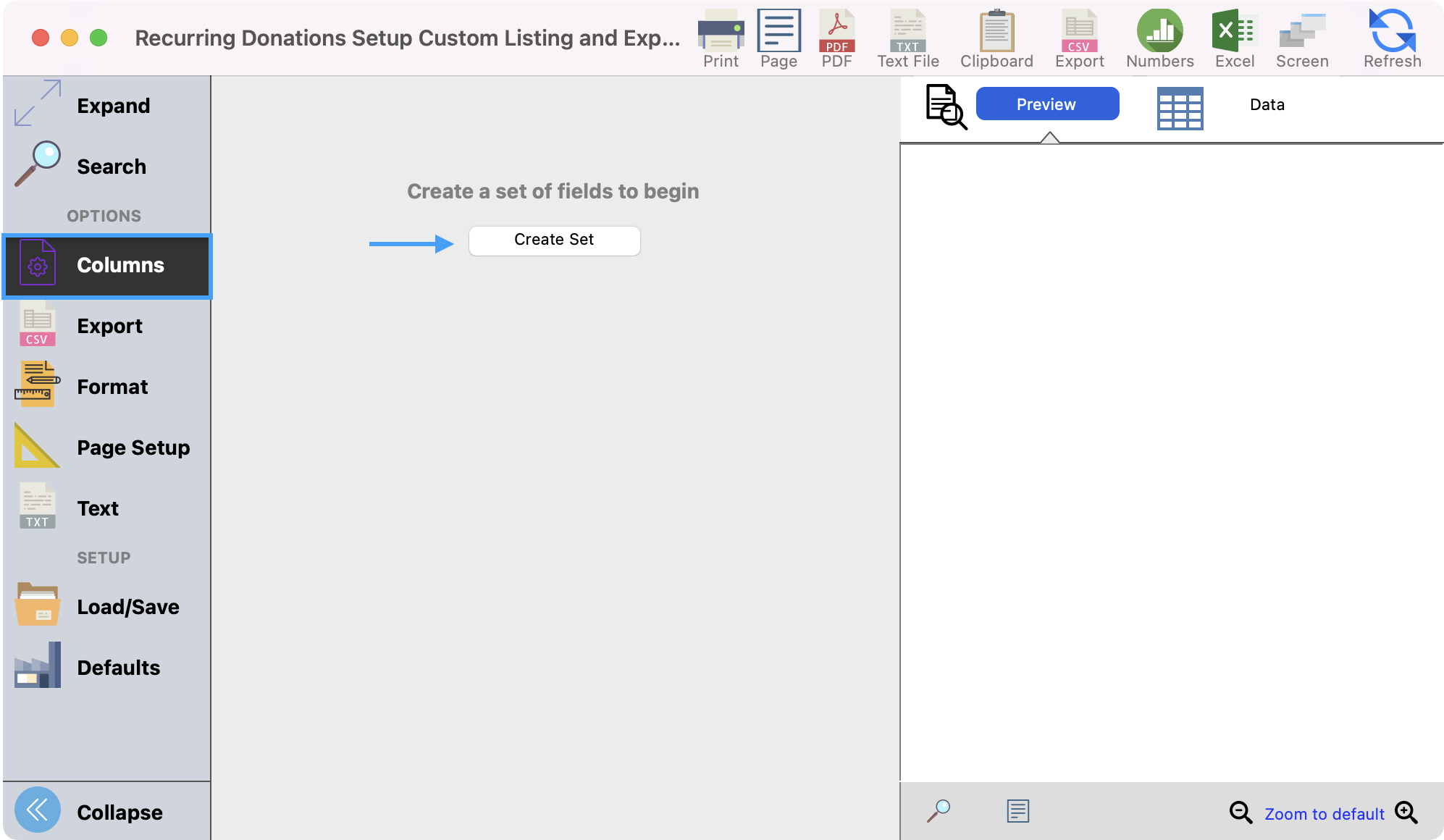The width and height of the screenshot is (1444, 840).
Task: Click the Screen toolbar icon
Action: coord(1301,39)
